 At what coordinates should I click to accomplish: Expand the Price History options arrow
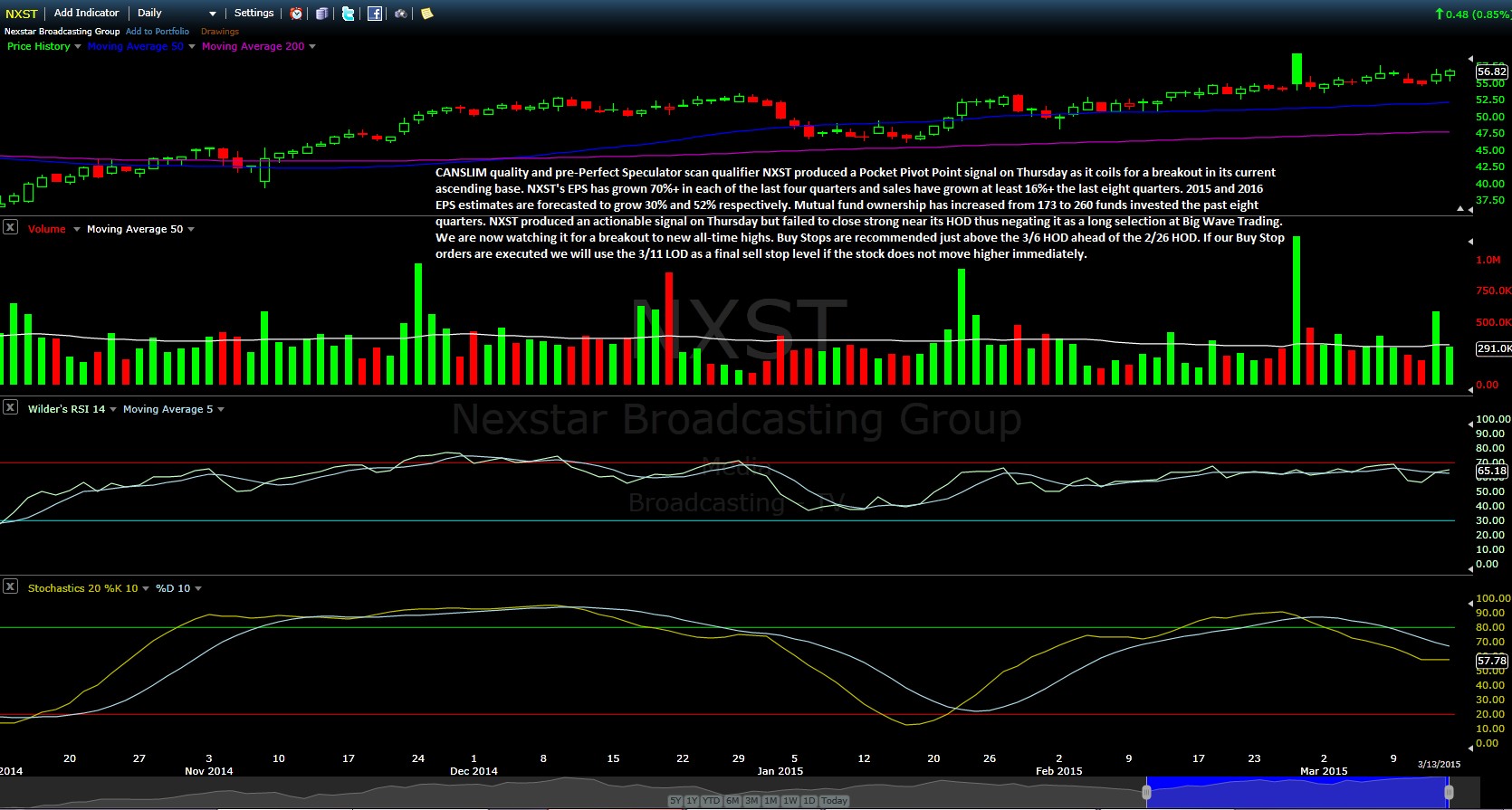pos(78,47)
